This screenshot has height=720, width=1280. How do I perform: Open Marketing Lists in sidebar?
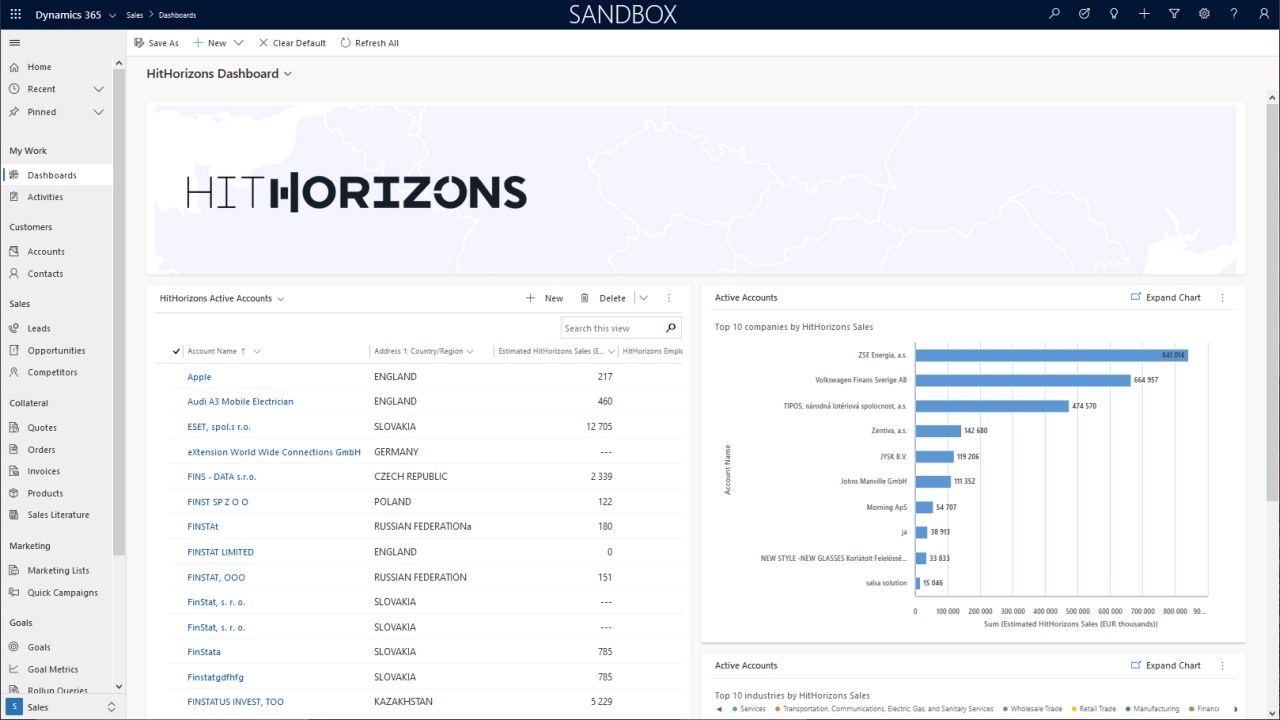coord(56,571)
